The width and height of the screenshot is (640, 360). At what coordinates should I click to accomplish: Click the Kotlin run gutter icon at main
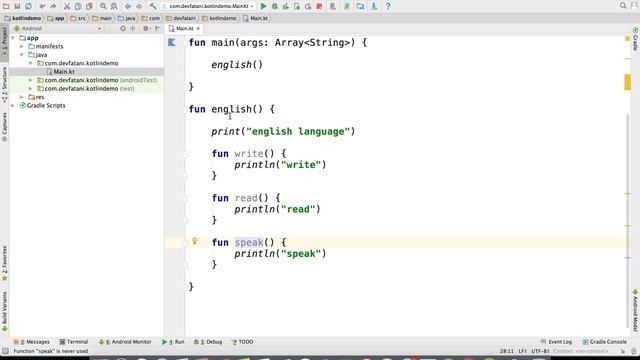pos(172,42)
